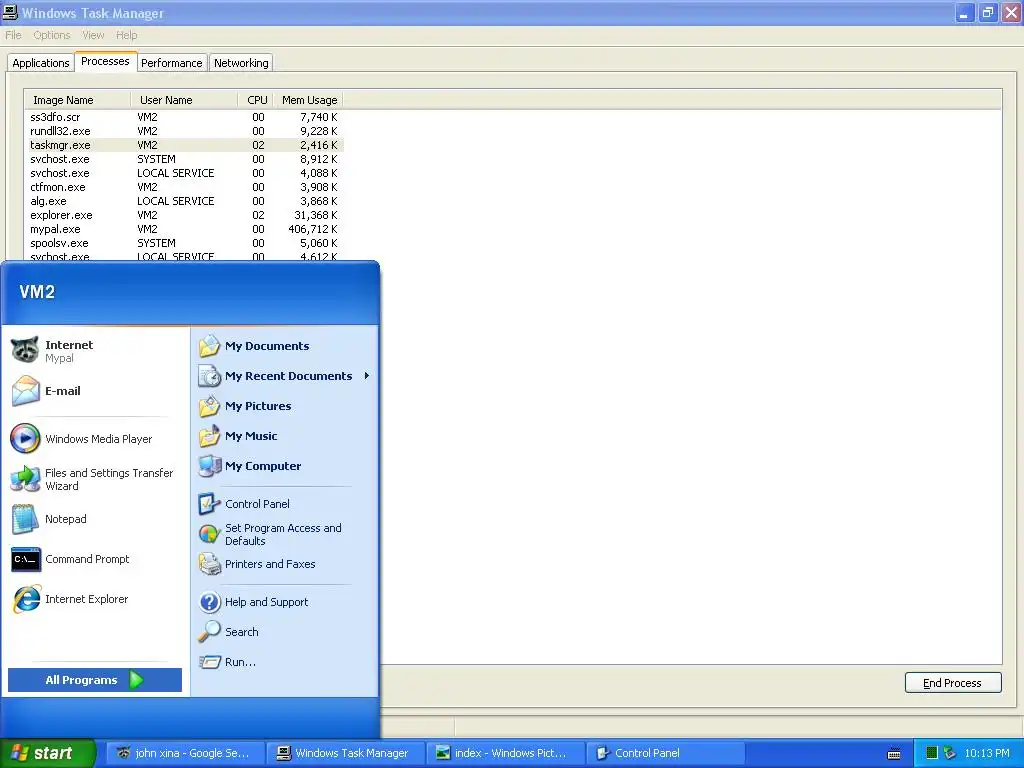
Task: Select mypal.exe process row
Action: tap(184, 229)
